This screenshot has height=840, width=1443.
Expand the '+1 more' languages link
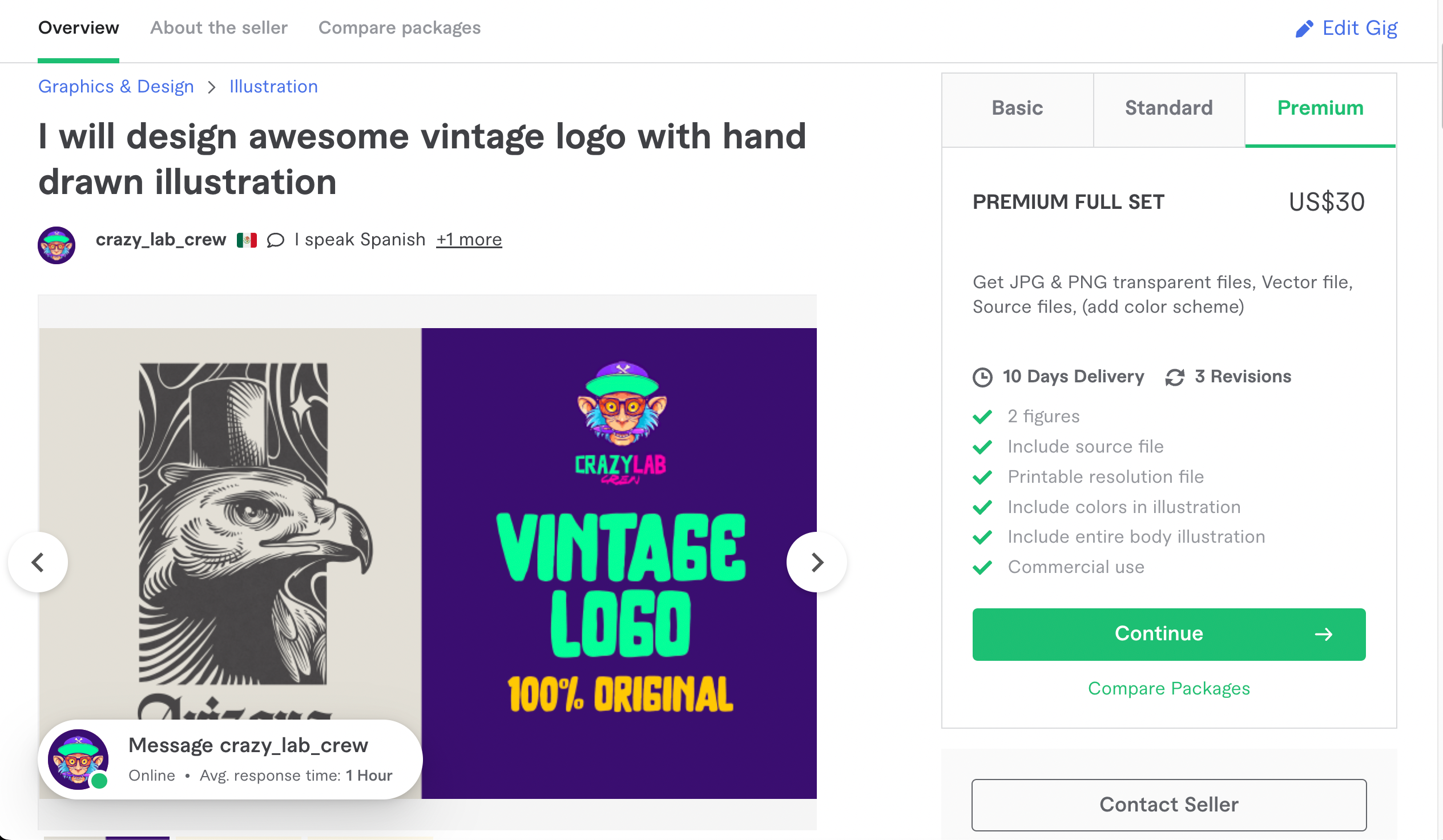point(469,240)
